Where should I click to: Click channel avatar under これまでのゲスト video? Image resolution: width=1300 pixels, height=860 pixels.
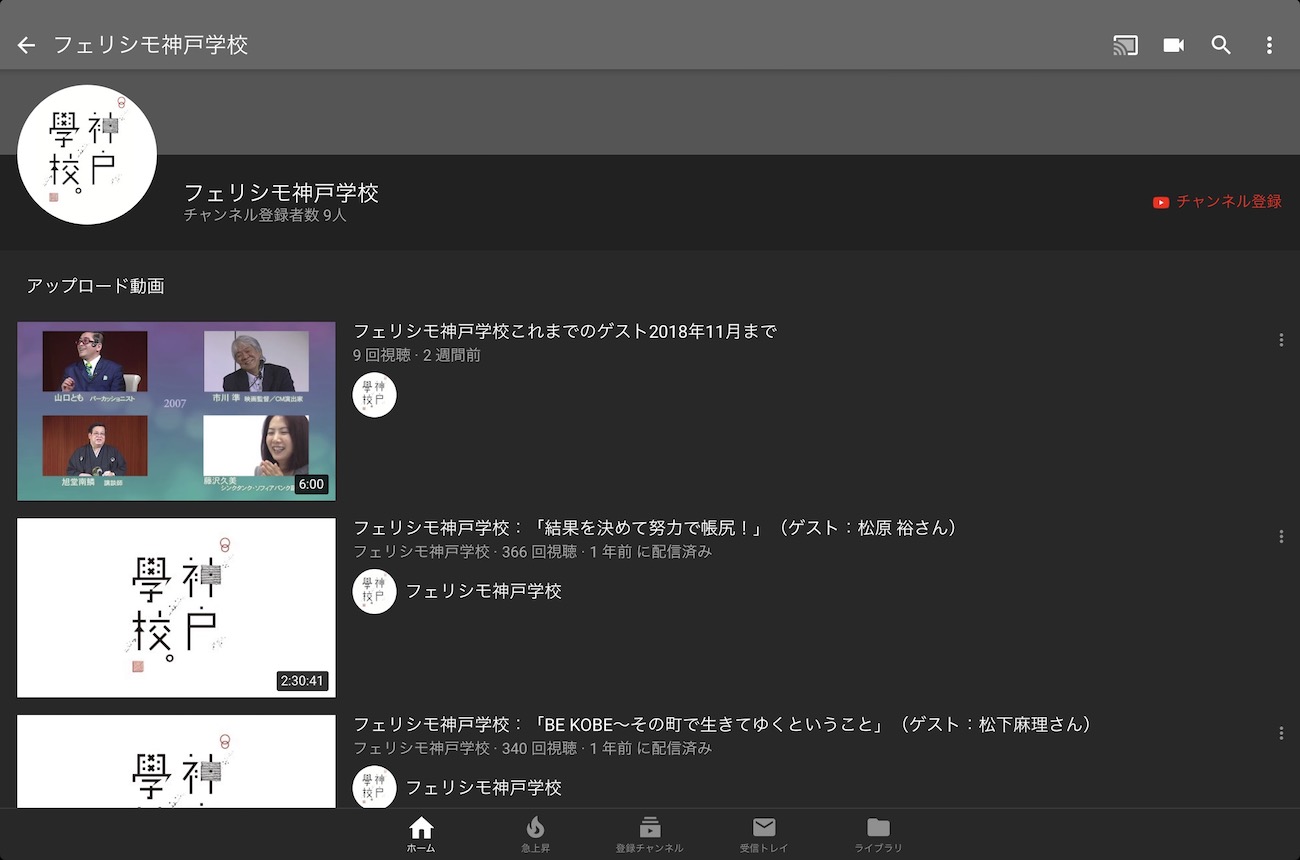(375, 395)
